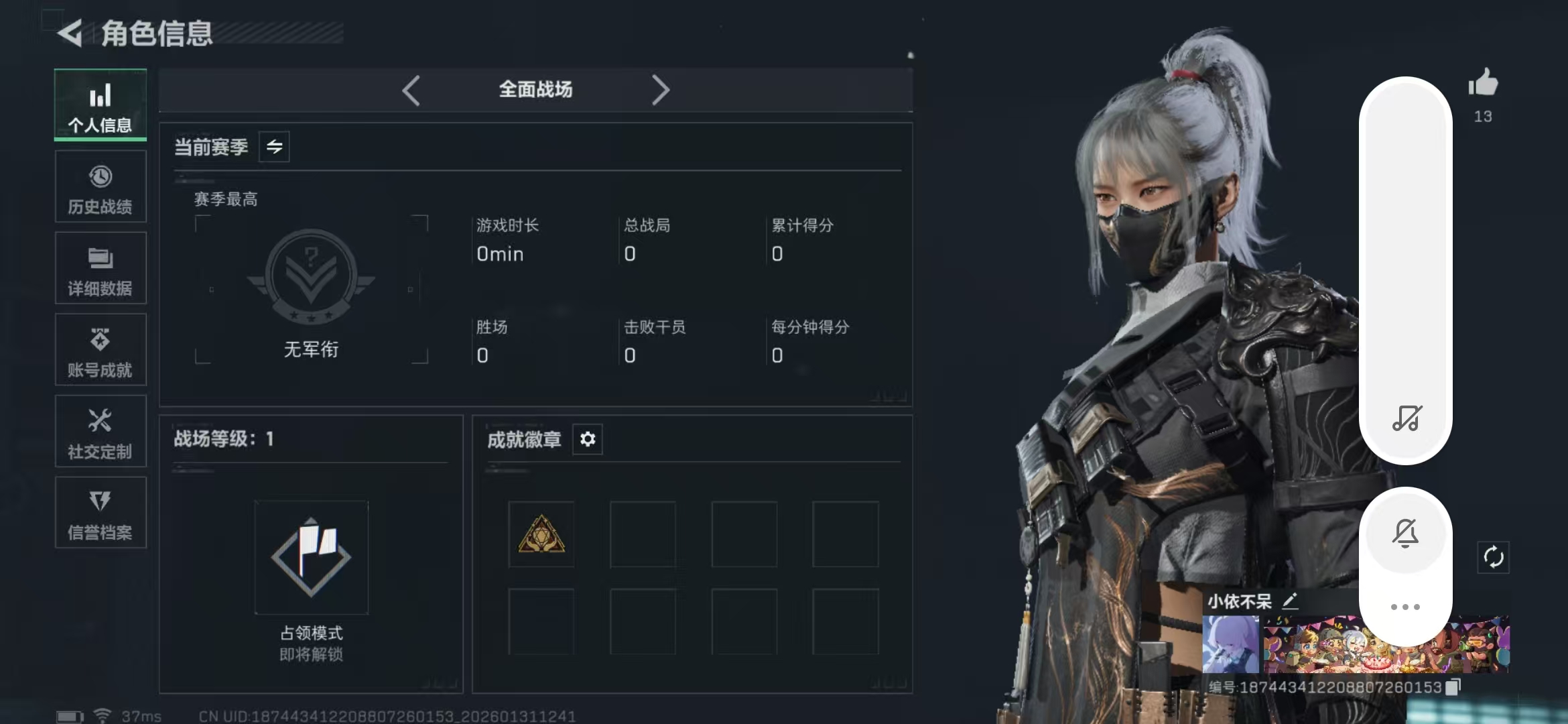This screenshot has width=1568, height=724.
Task: Switch to the next mode with the right chevron
Action: (x=661, y=90)
